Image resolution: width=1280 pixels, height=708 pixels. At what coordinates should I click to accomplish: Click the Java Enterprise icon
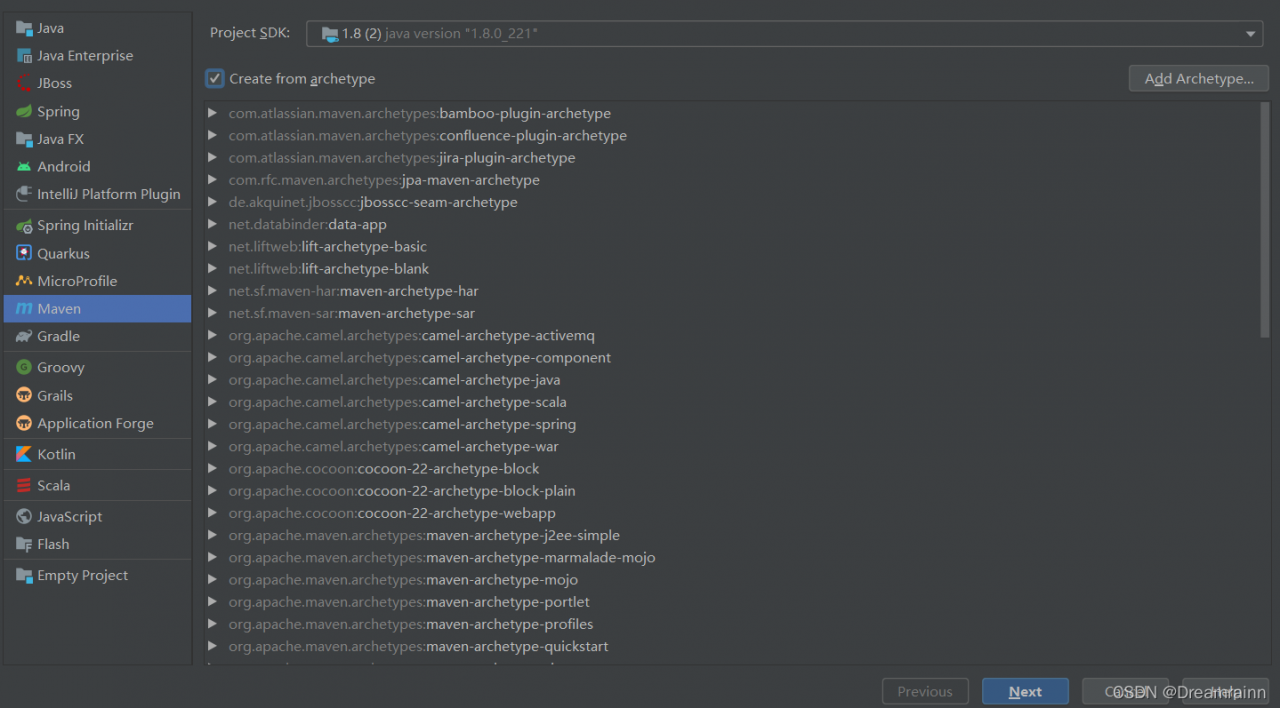(x=24, y=56)
